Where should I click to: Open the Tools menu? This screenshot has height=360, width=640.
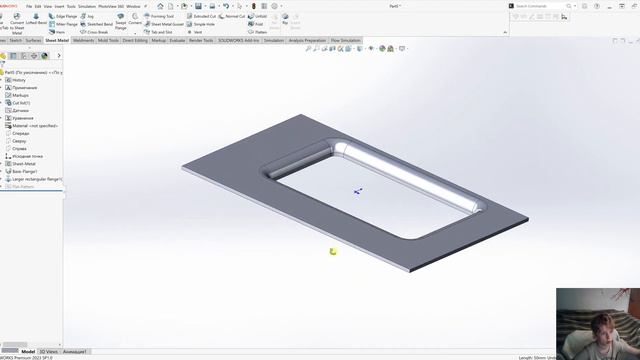point(71,7)
